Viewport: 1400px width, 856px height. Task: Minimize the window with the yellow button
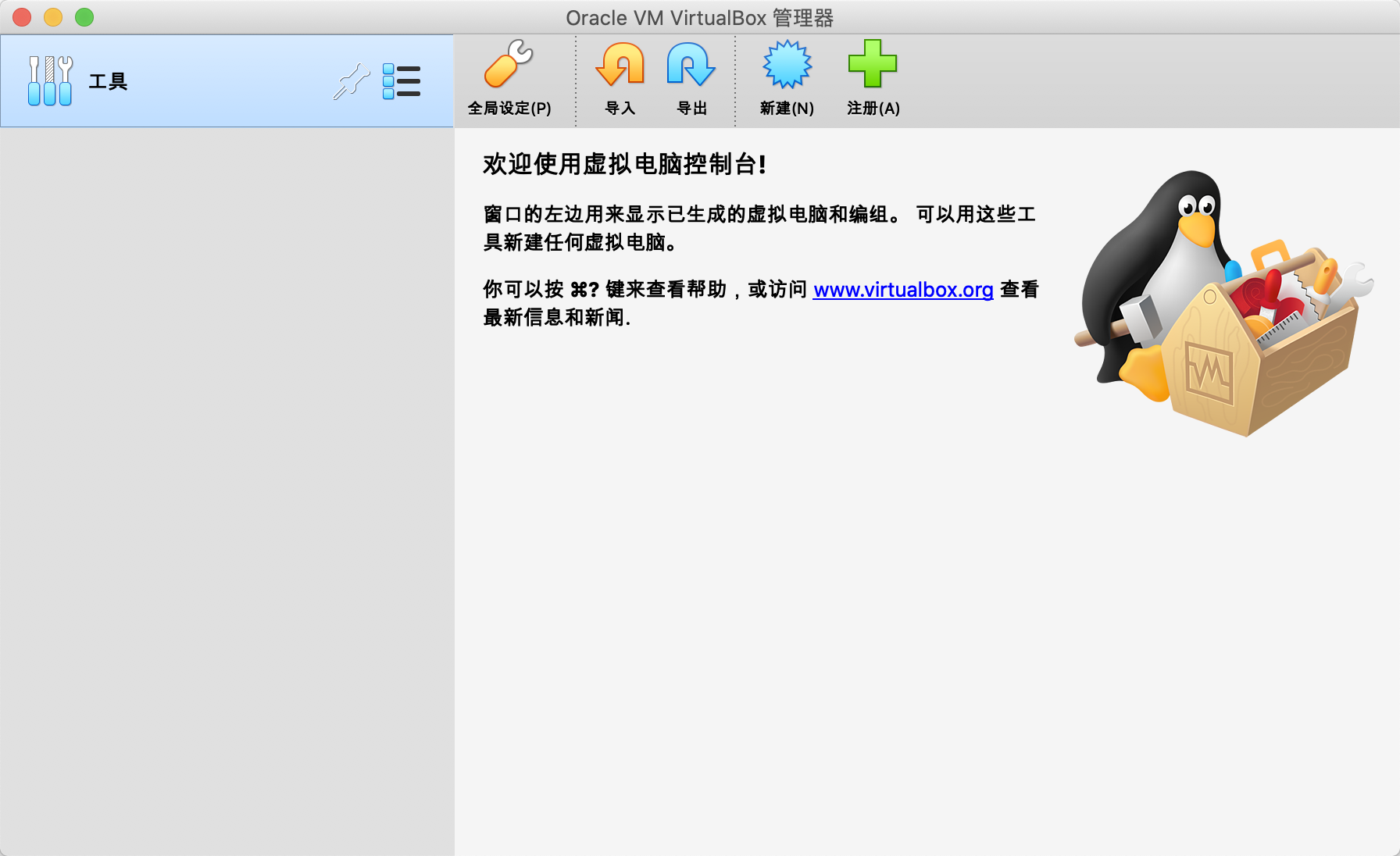coord(53,17)
